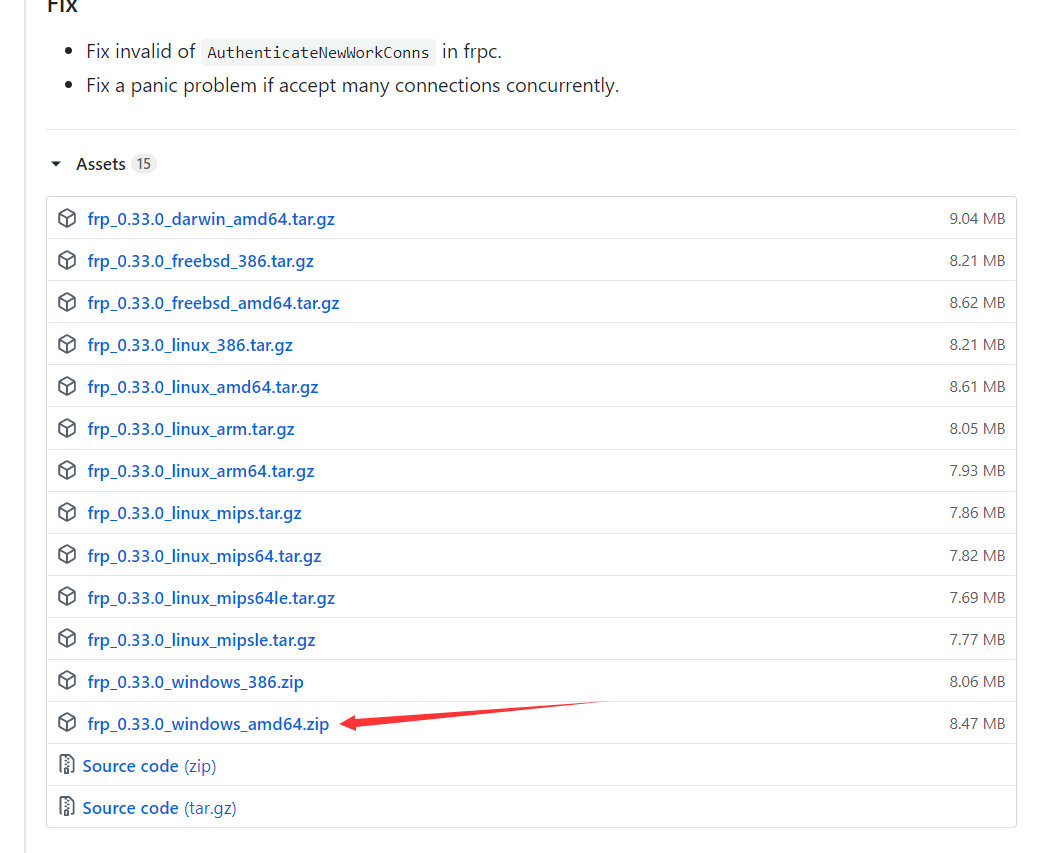The image size is (1051, 853).
Task: Click the 8.61 MB size text
Action: coord(977,387)
